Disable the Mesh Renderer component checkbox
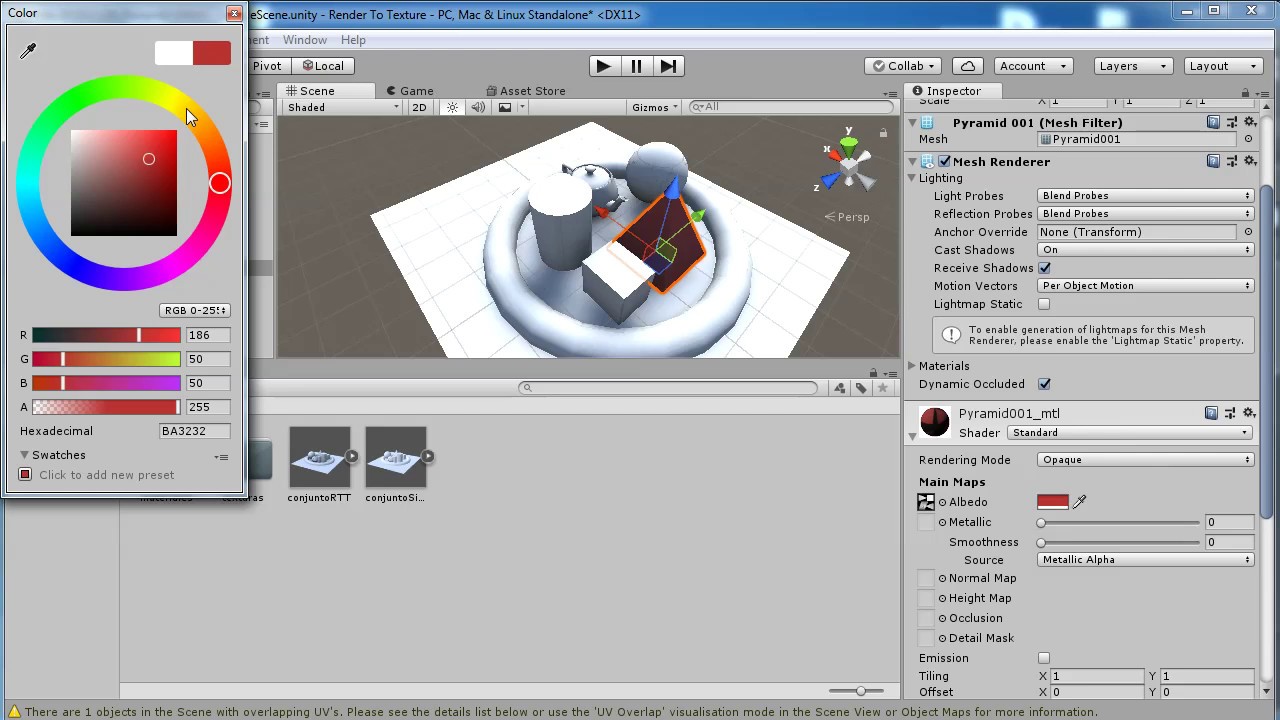Screen dimensions: 1280x720 pyautogui.click(x=944, y=161)
